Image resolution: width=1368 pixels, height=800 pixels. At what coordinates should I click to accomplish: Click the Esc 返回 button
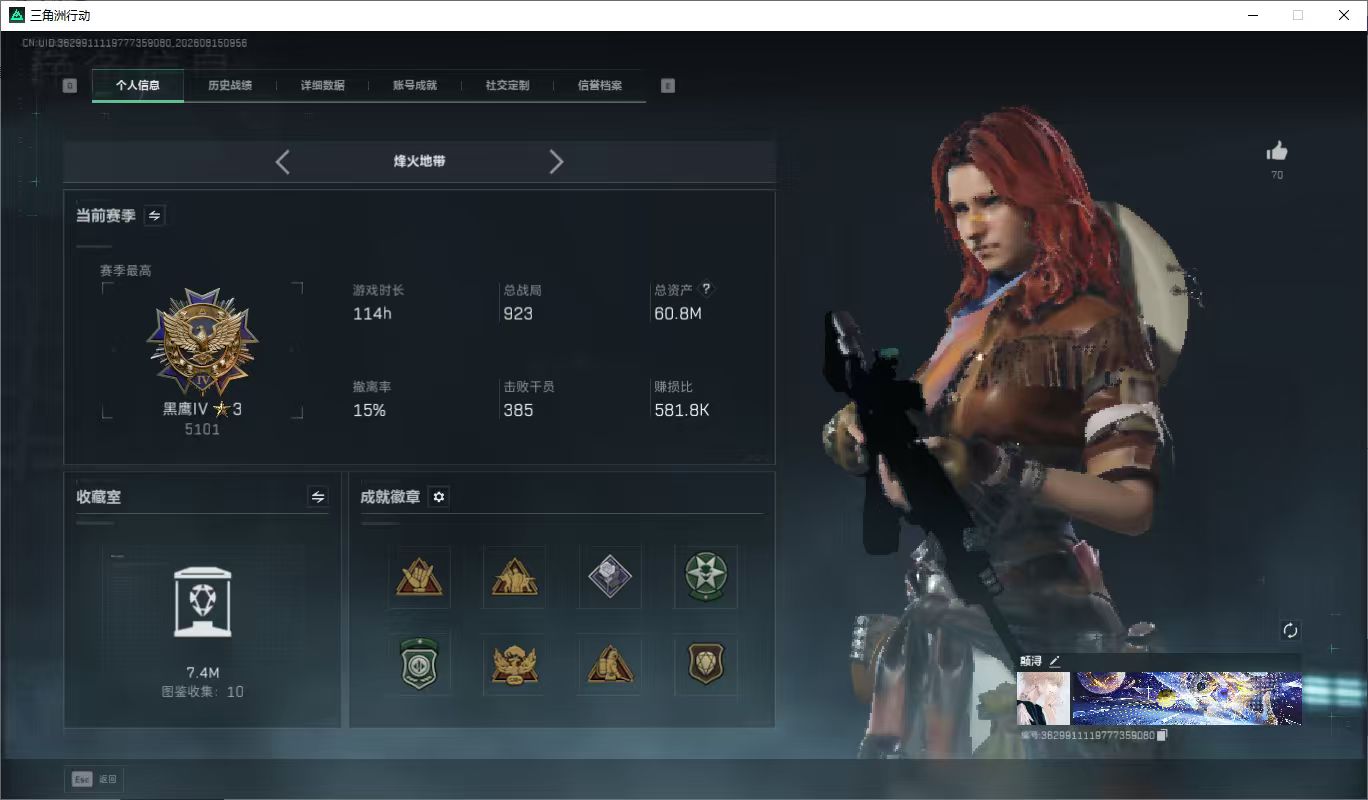(96, 779)
